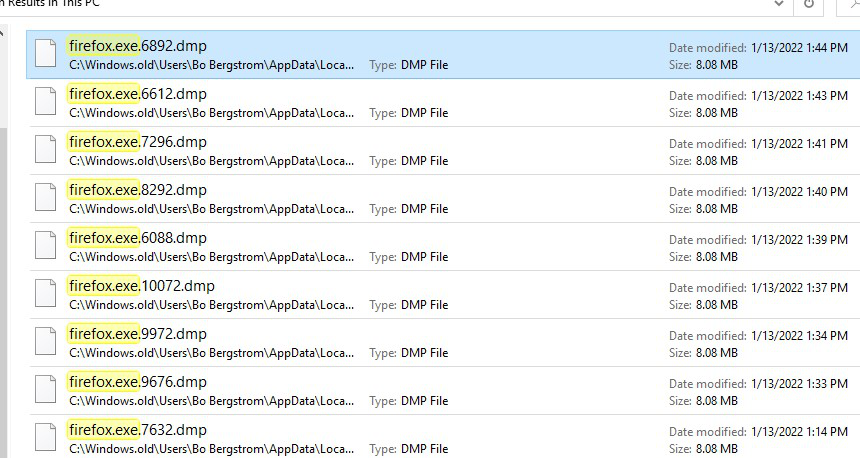Click date modified 1/13/2022 1:39 PM
This screenshot has height=458, width=860.
pos(799,240)
